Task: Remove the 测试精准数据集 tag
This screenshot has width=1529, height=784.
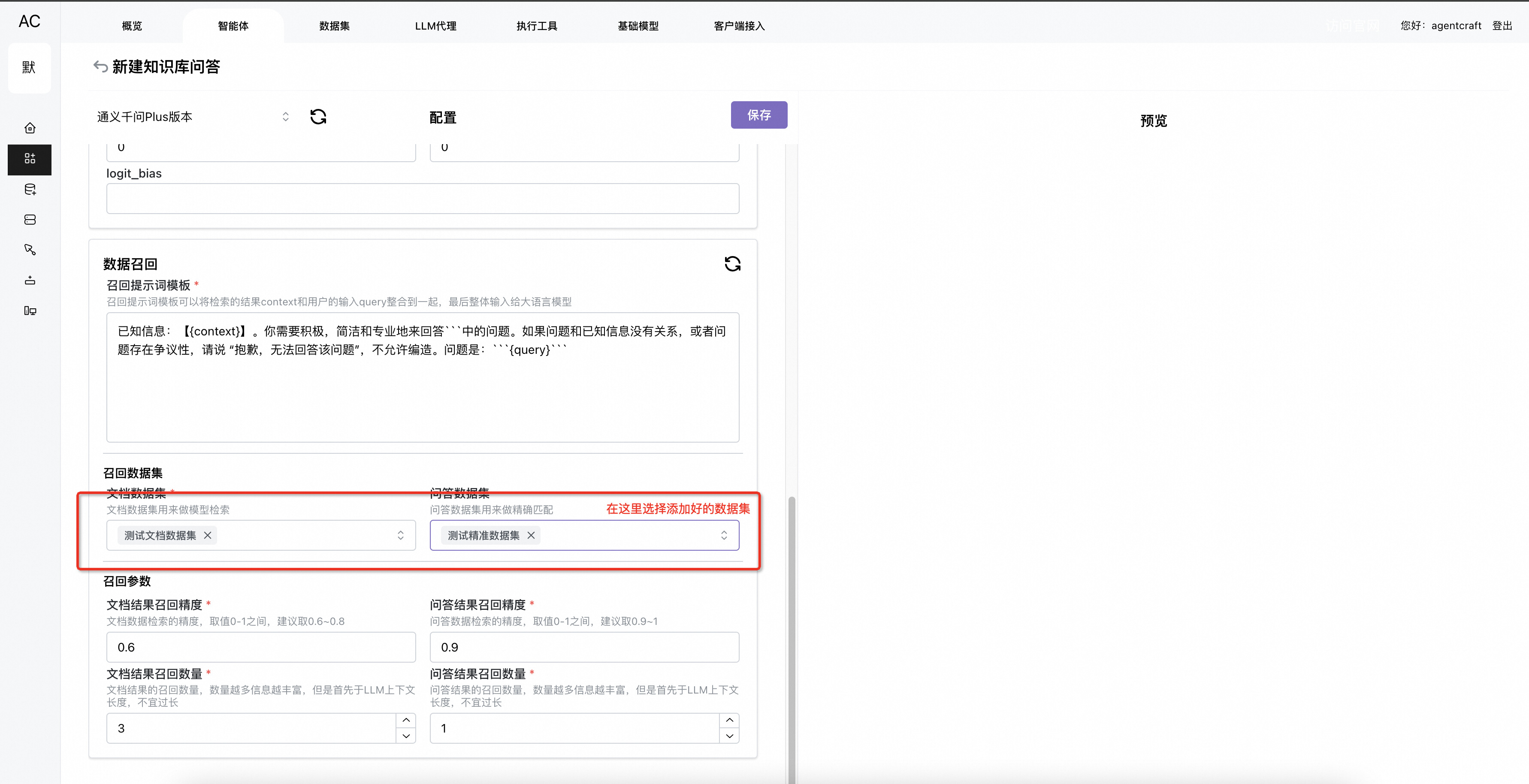Action: (x=531, y=535)
